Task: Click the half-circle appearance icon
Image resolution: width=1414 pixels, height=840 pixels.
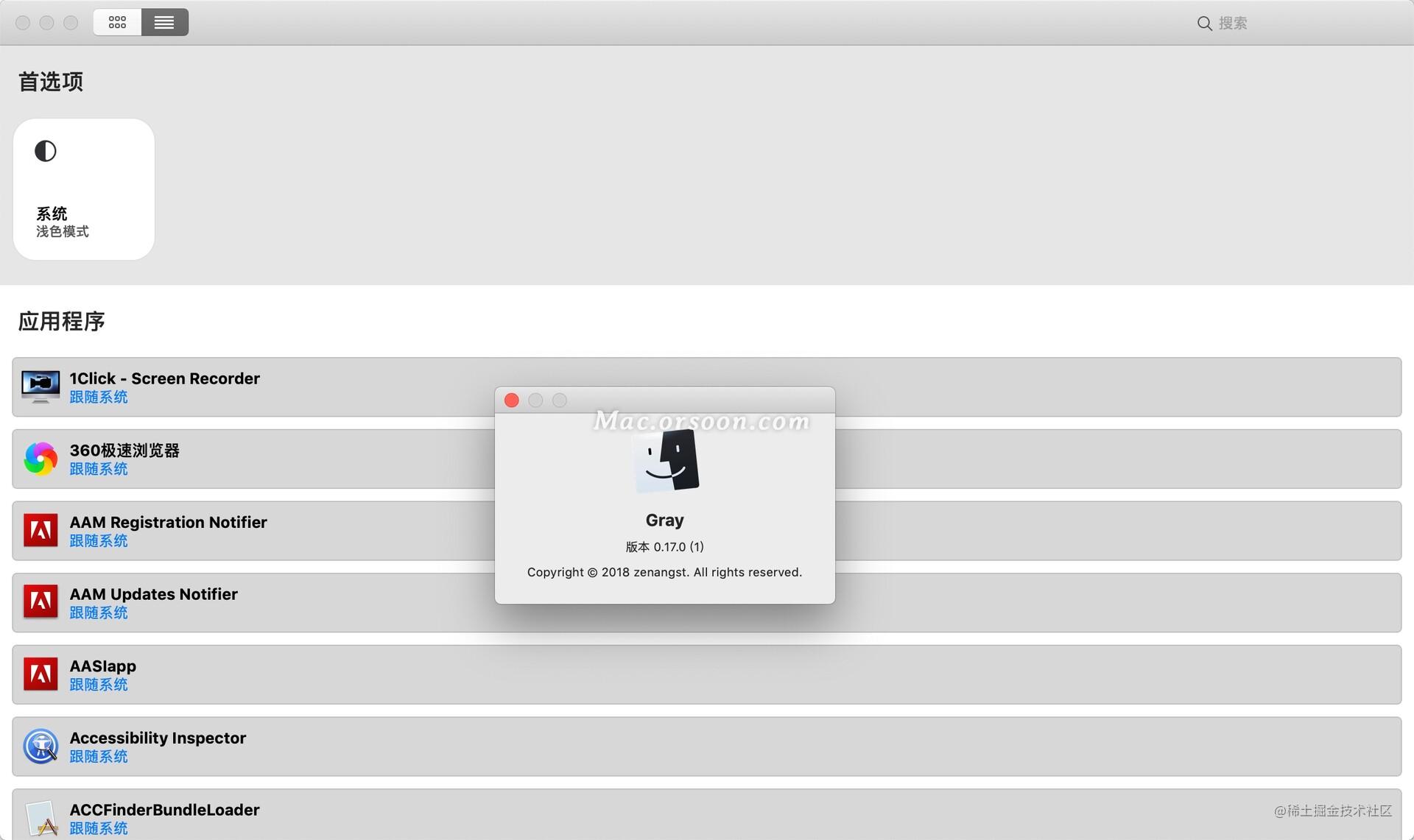Action: [x=46, y=151]
